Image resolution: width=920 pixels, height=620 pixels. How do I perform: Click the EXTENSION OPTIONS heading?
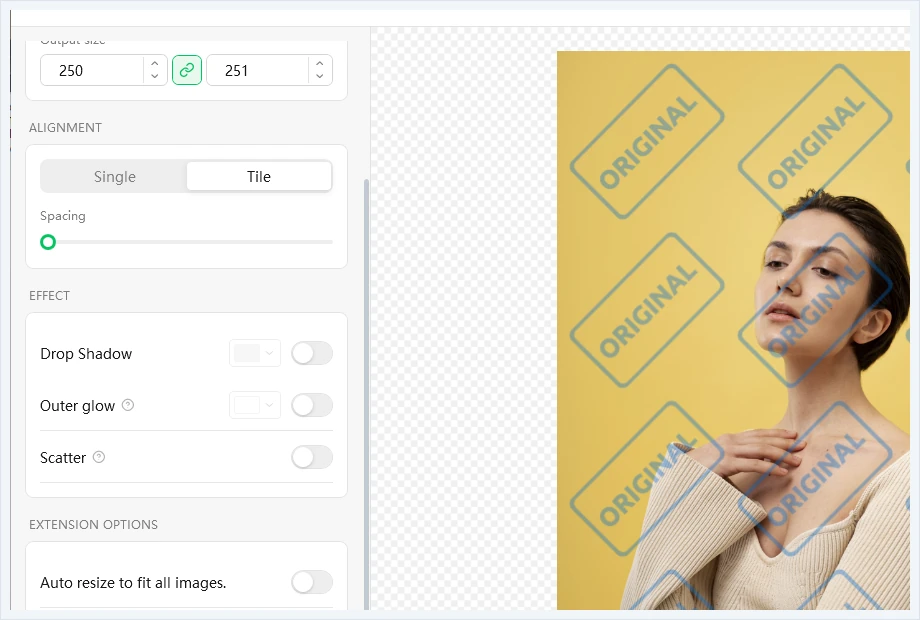(93, 524)
